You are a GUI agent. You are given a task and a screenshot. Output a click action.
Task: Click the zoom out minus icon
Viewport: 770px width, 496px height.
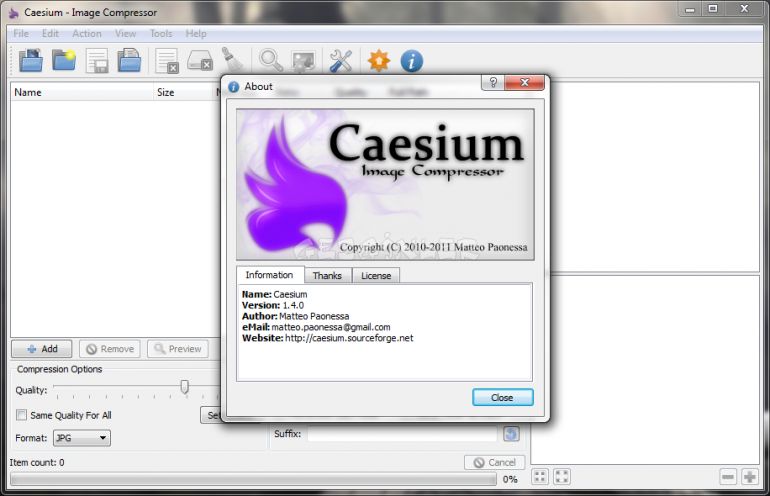[728, 476]
